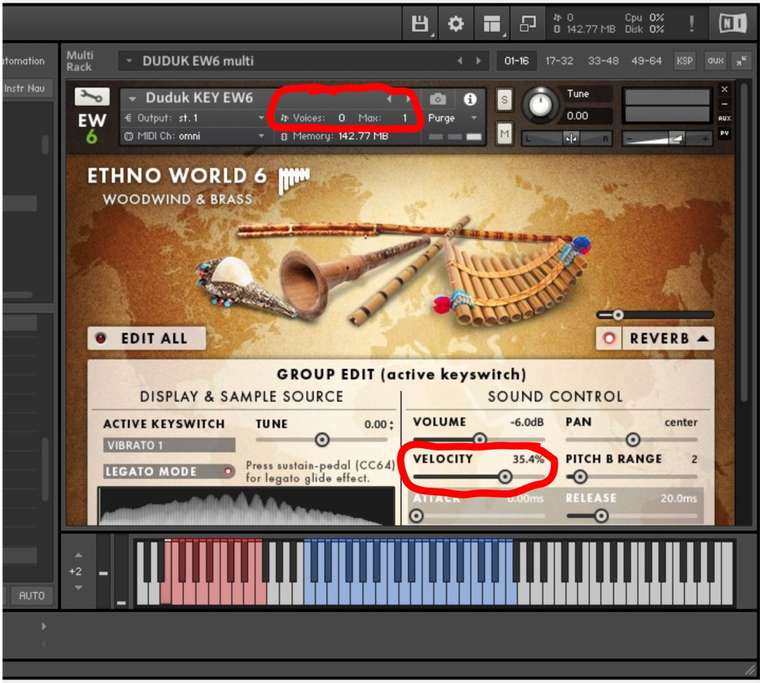Load previous instrument via header left arrow
760x683 pixels.
click(x=389, y=99)
